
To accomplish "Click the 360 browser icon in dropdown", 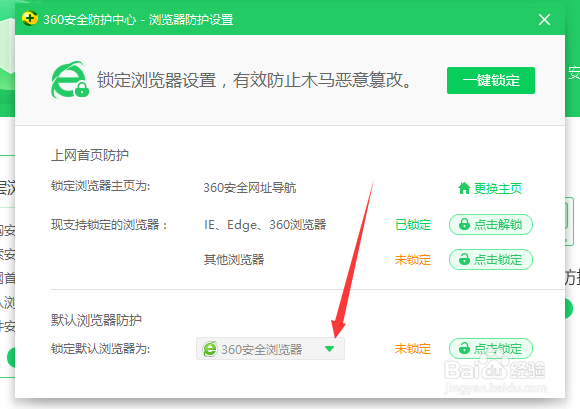I will click(x=210, y=349).
